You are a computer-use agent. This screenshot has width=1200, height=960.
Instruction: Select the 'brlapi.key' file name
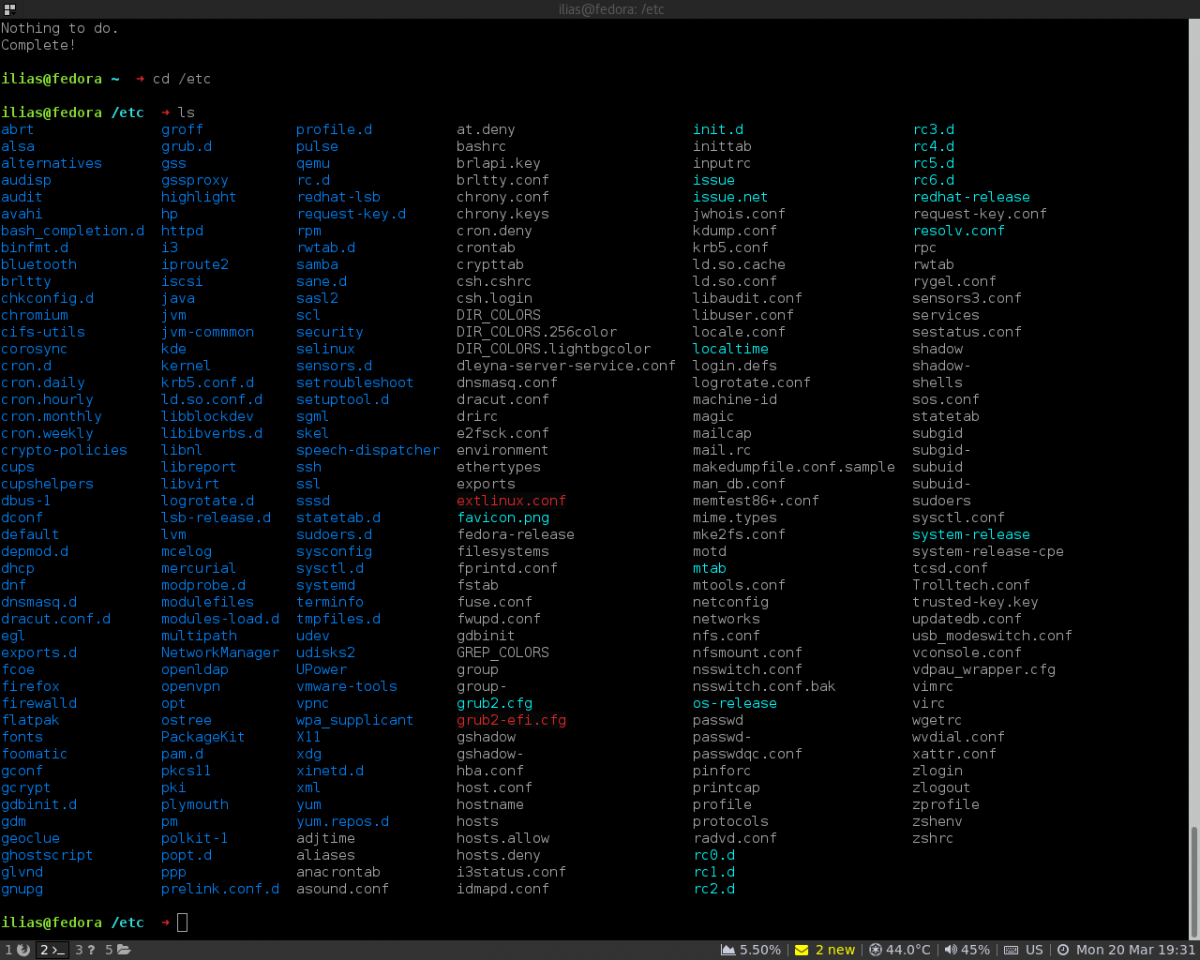coord(499,163)
